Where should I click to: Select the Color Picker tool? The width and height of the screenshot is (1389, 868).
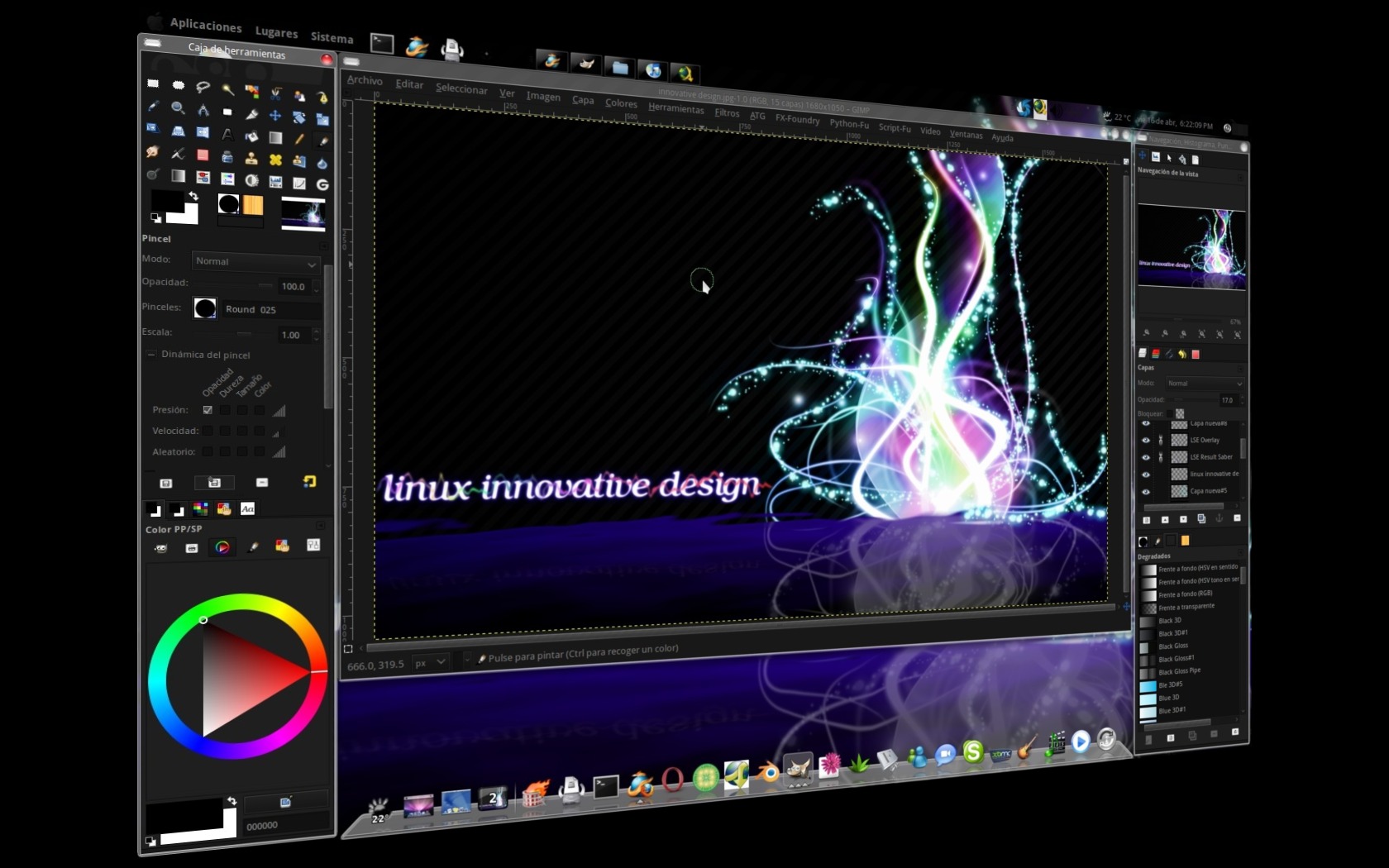tap(153, 107)
